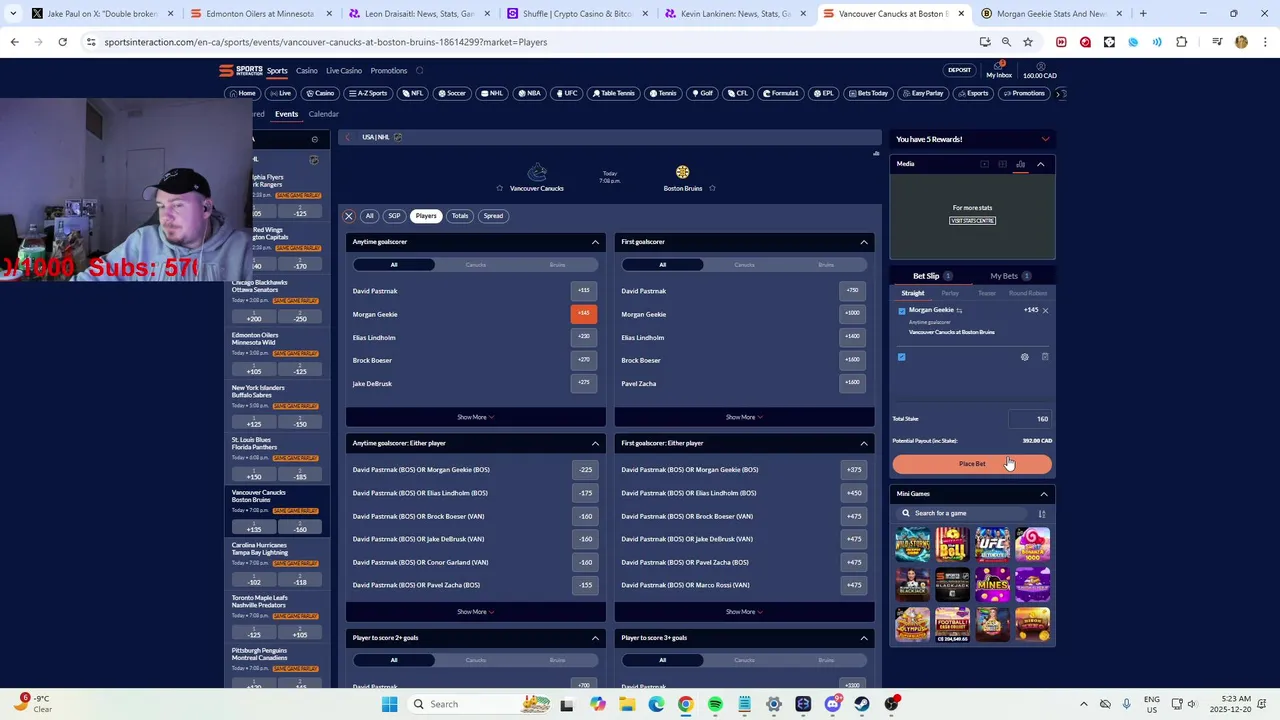Image resolution: width=1280 pixels, height=720 pixels.
Task: Select Bruins filter in Anytime goalscorer
Action: click(x=557, y=265)
